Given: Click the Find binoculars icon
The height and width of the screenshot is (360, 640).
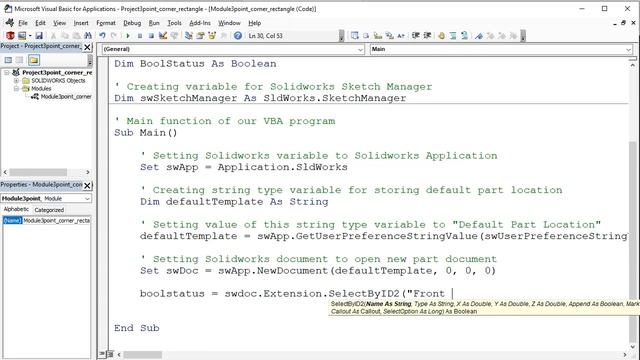Looking at the screenshot, I should 88,36.
